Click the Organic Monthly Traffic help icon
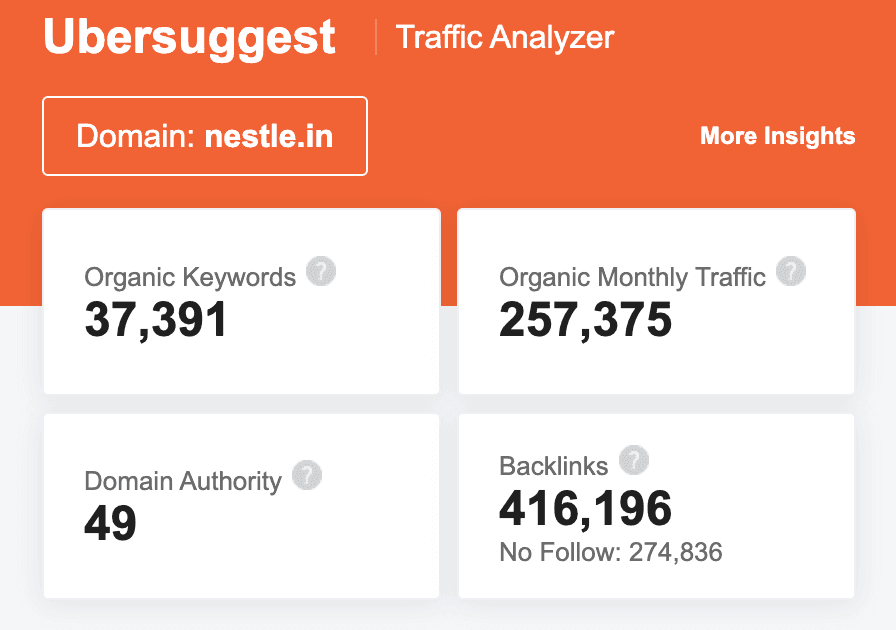Screen dimensions: 896x630 [x=791, y=271]
